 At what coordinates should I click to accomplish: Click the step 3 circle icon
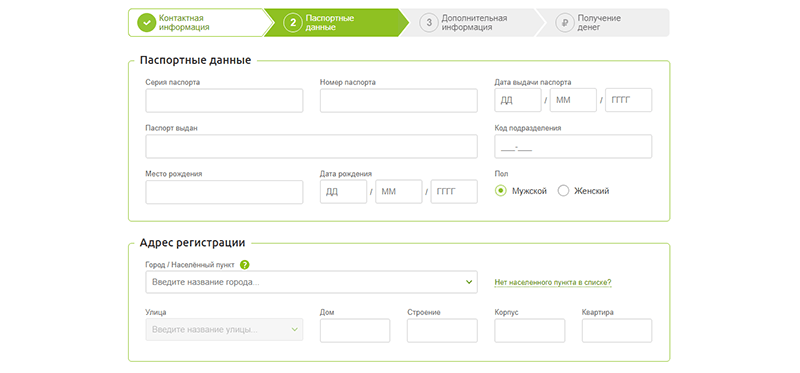pyautogui.click(x=429, y=22)
